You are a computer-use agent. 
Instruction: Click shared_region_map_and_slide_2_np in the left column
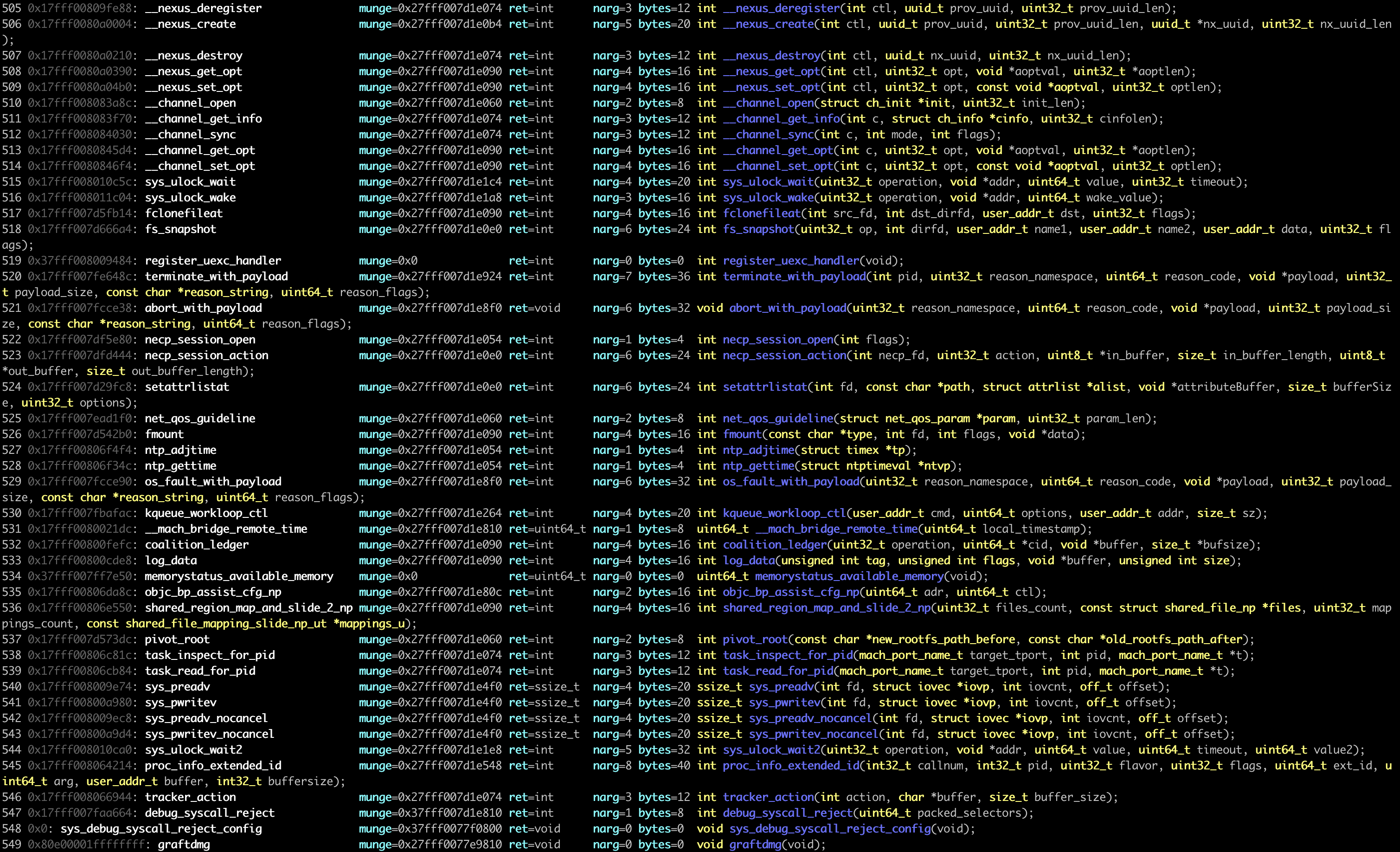coord(249,607)
